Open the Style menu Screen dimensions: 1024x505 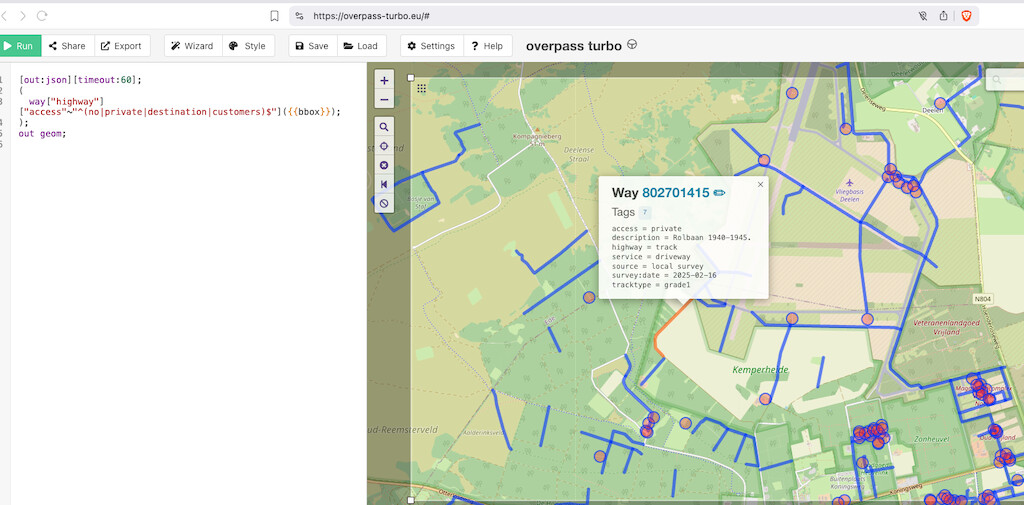[x=248, y=46]
